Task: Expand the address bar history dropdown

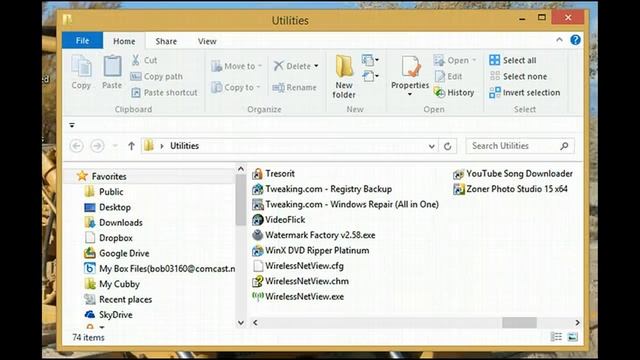Action: 431,146
